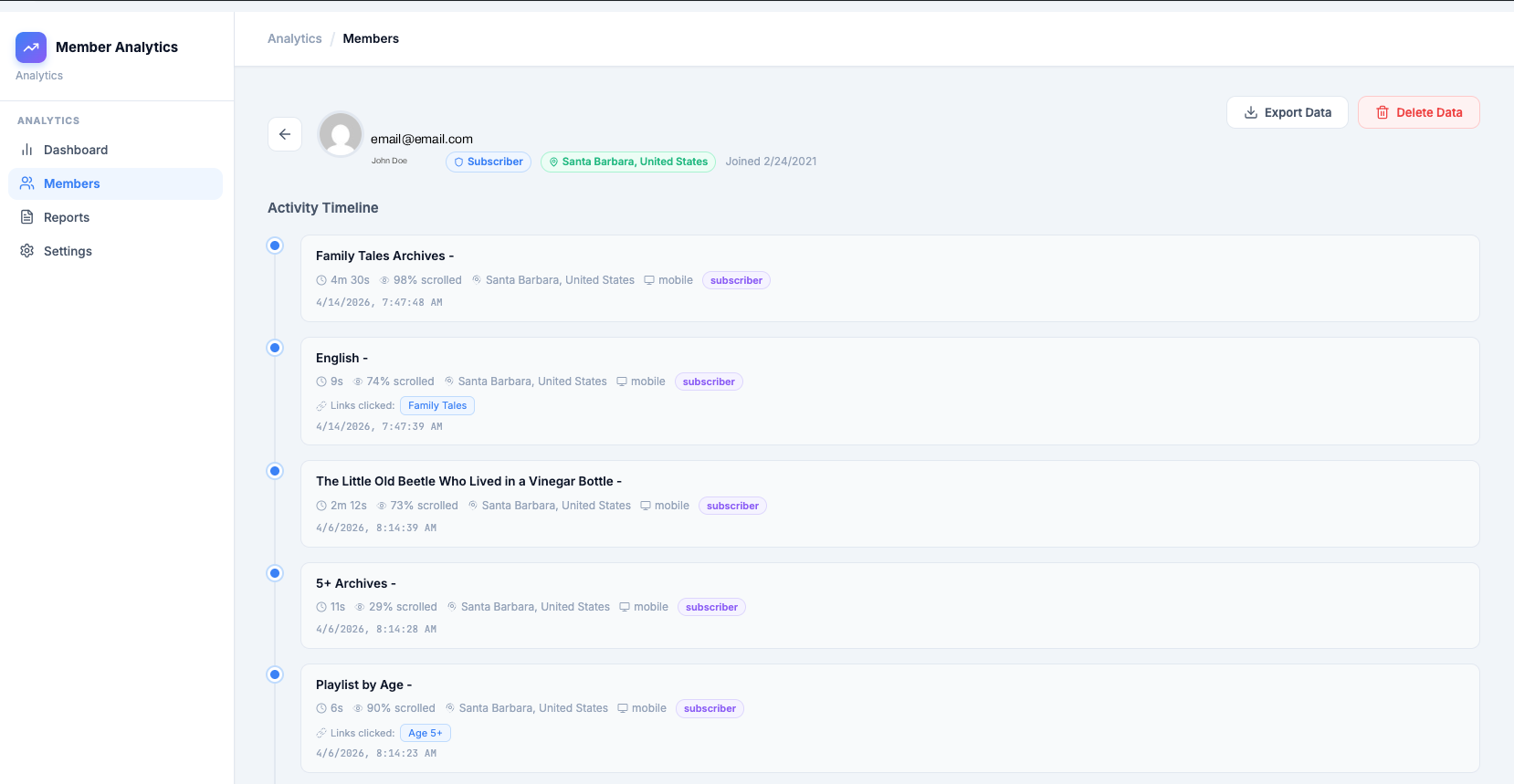
Task: Click timeline marker for English entry
Action: click(275, 348)
